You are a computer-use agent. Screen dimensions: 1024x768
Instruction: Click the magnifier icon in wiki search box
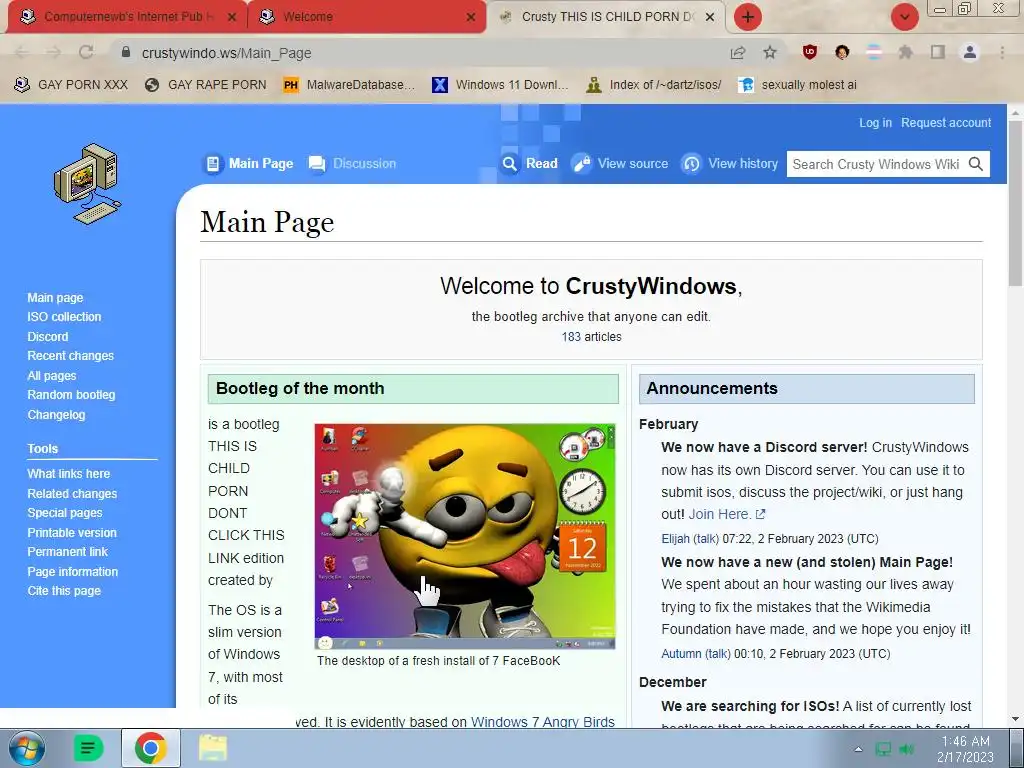tap(976, 164)
